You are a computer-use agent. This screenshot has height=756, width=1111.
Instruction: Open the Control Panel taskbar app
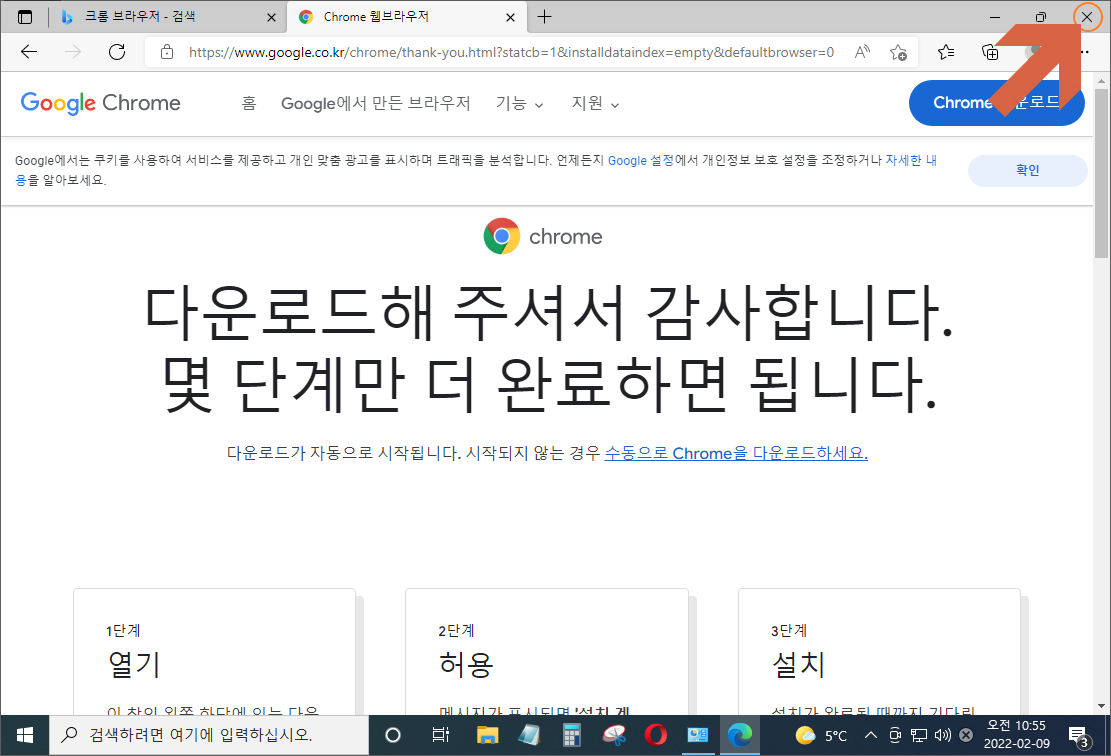(698, 735)
